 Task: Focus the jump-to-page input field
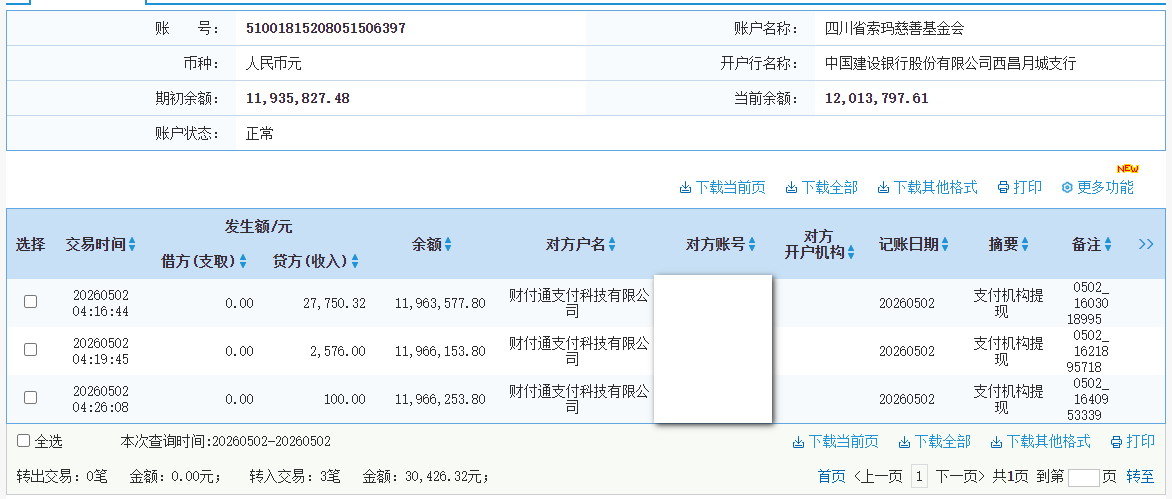(1084, 477)
